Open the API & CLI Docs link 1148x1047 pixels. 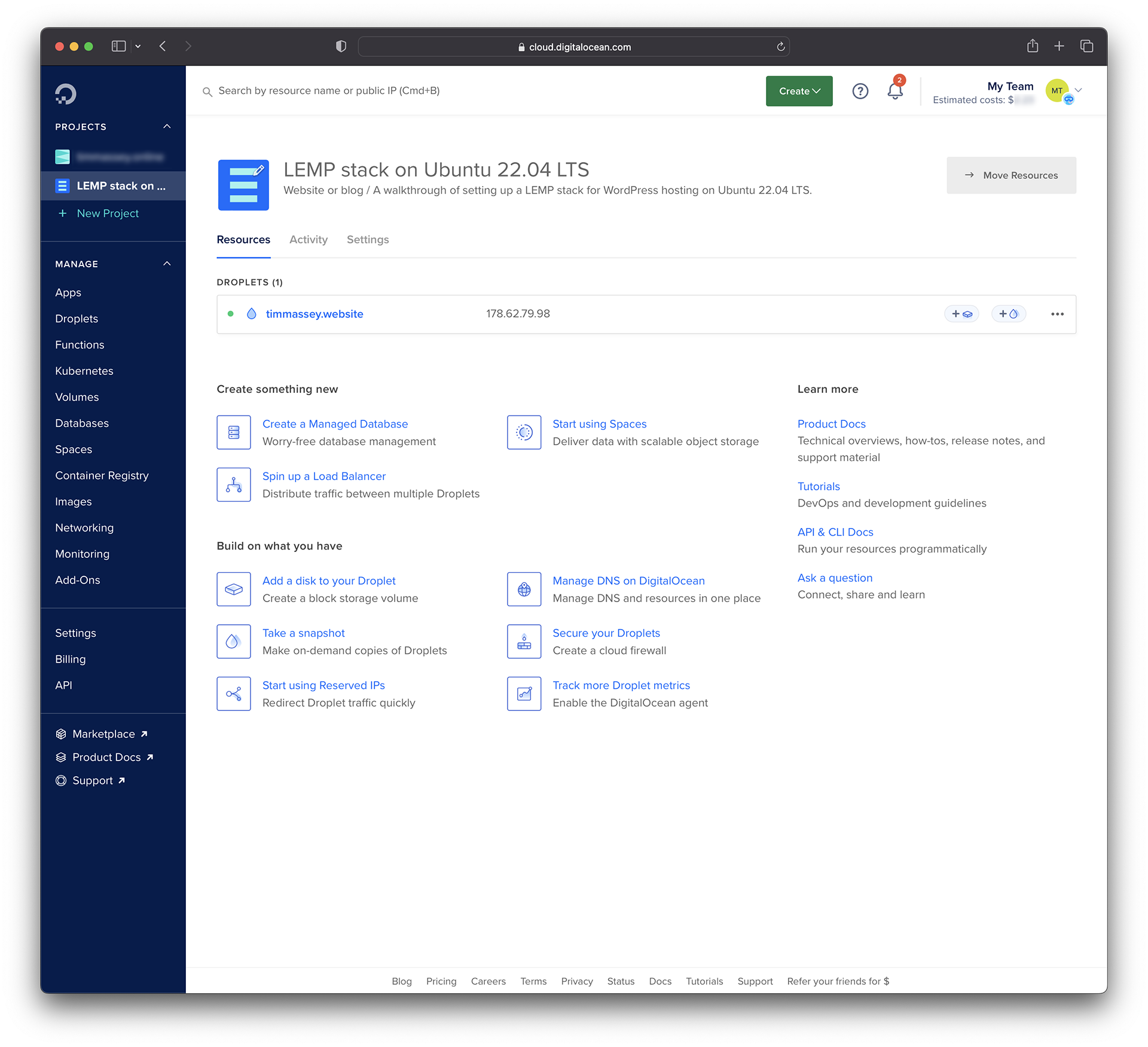pos(835,532)
